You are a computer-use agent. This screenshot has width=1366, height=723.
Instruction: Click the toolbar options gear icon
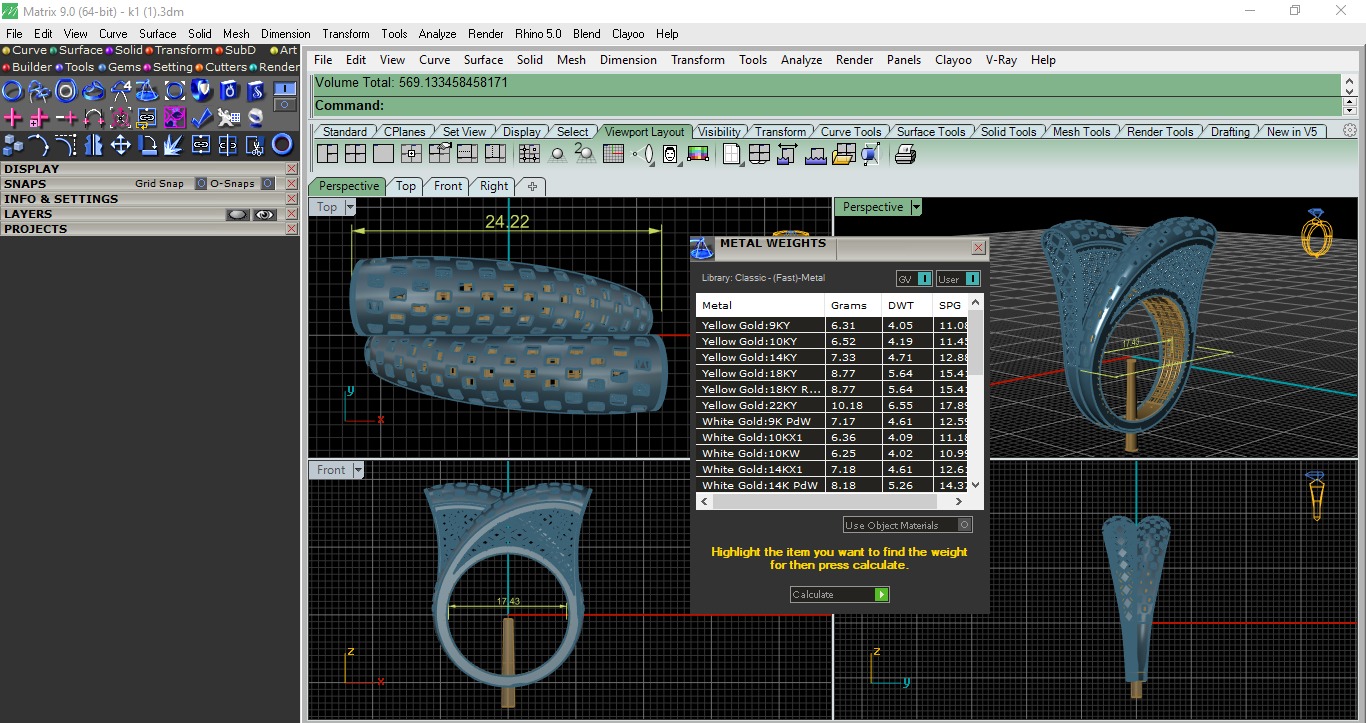[1349, 131]
